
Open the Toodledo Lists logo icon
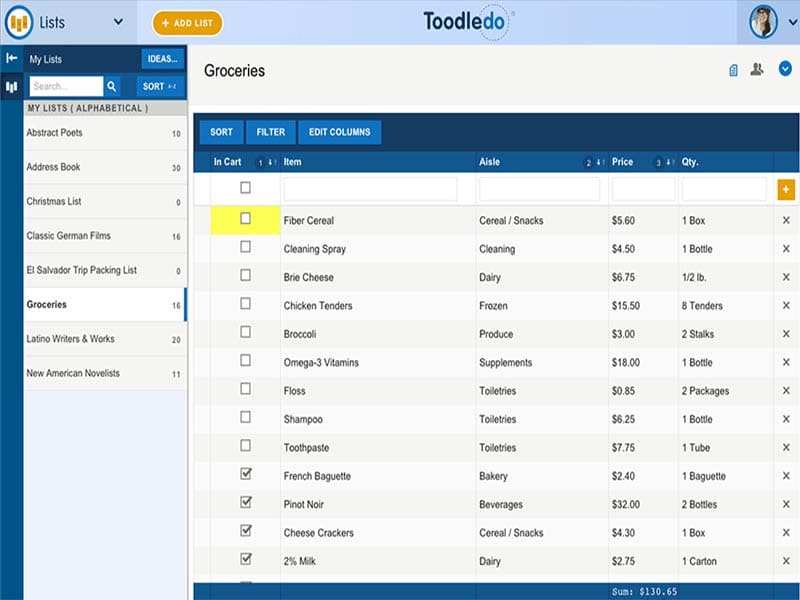(18, 21)
